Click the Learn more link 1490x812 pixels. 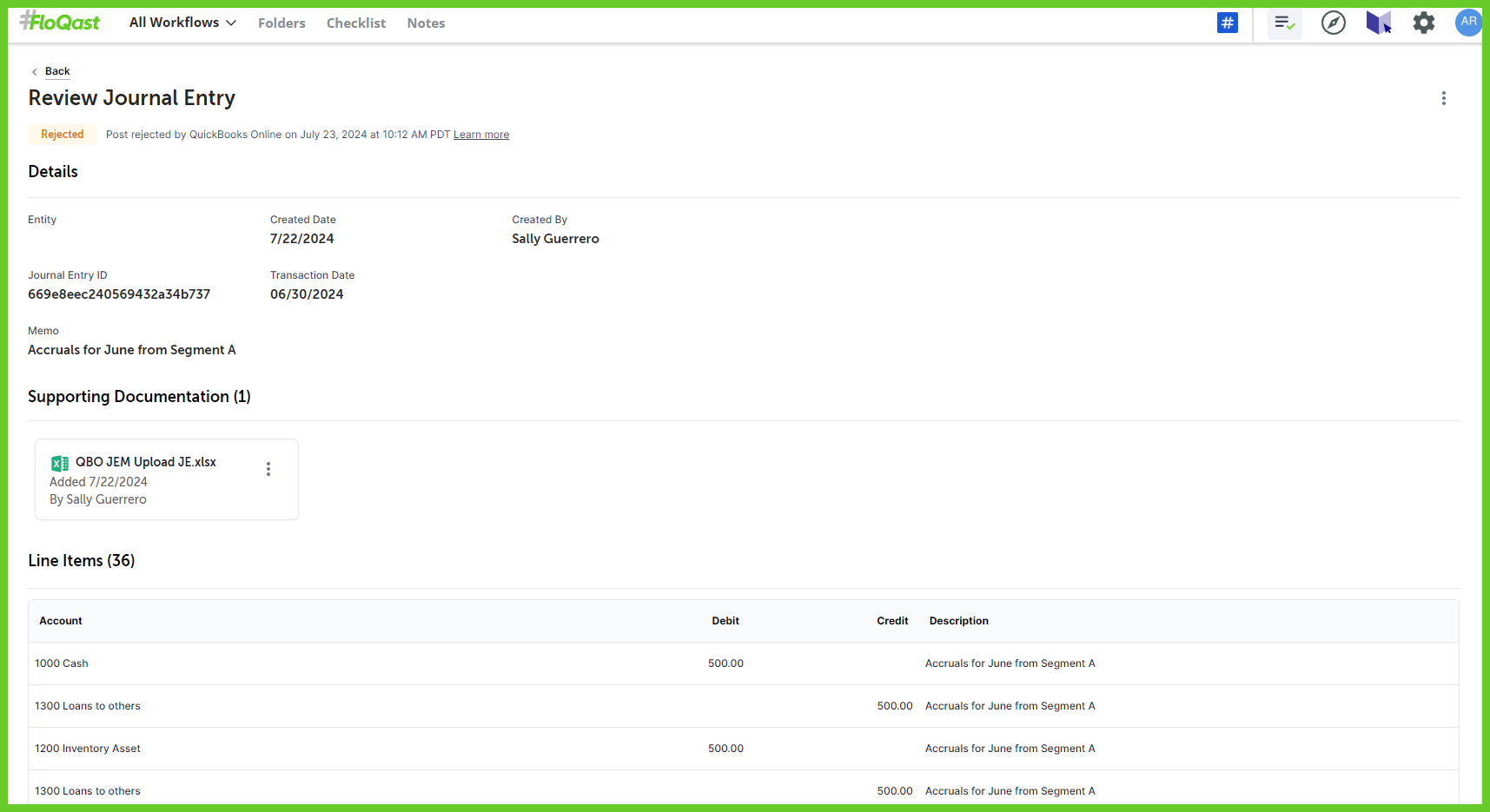click(480, 135)
